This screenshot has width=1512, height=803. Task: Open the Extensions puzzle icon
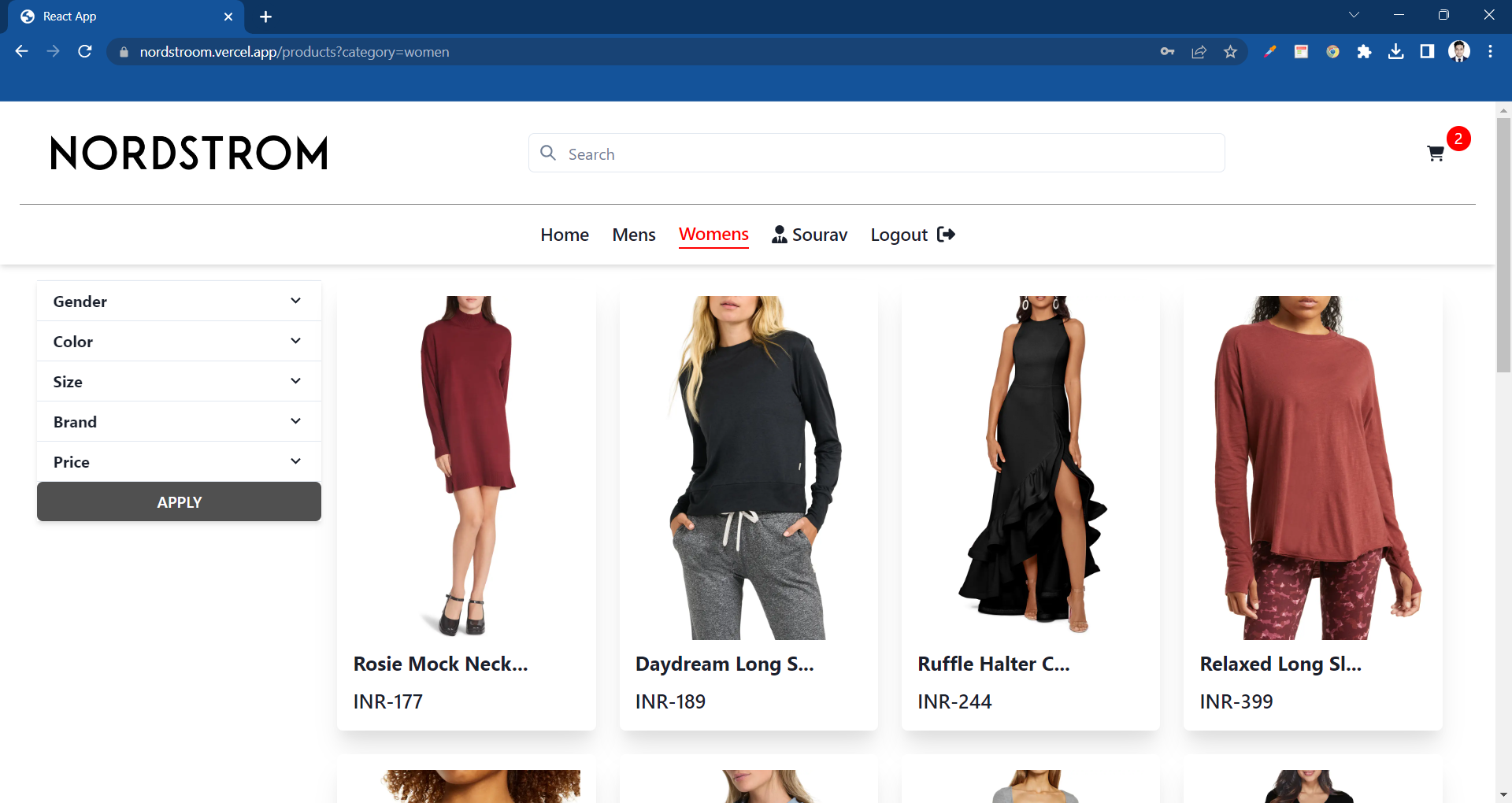[x=1364, y=52]
